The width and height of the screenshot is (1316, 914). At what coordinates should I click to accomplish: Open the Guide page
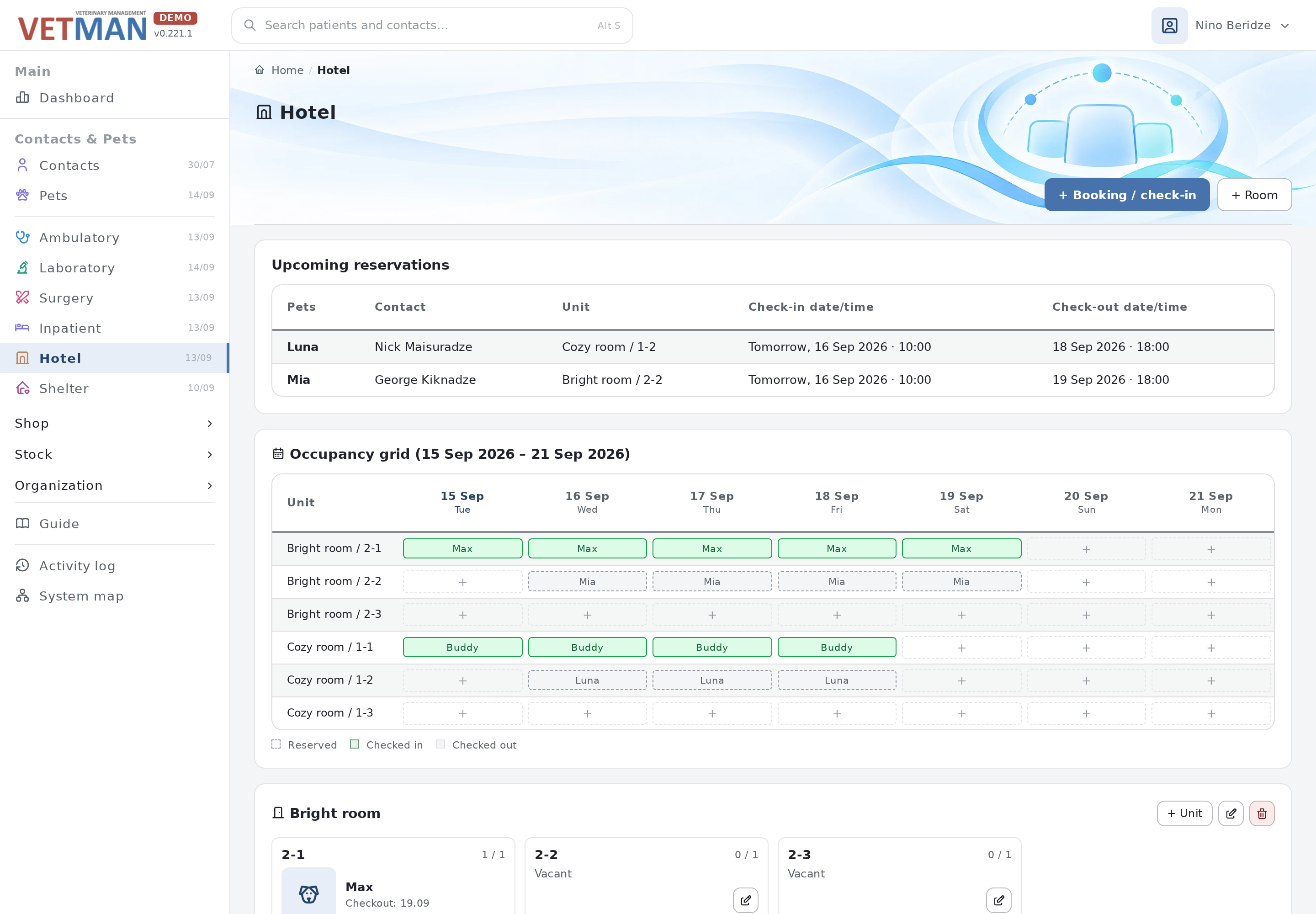(x=115, y=523)
